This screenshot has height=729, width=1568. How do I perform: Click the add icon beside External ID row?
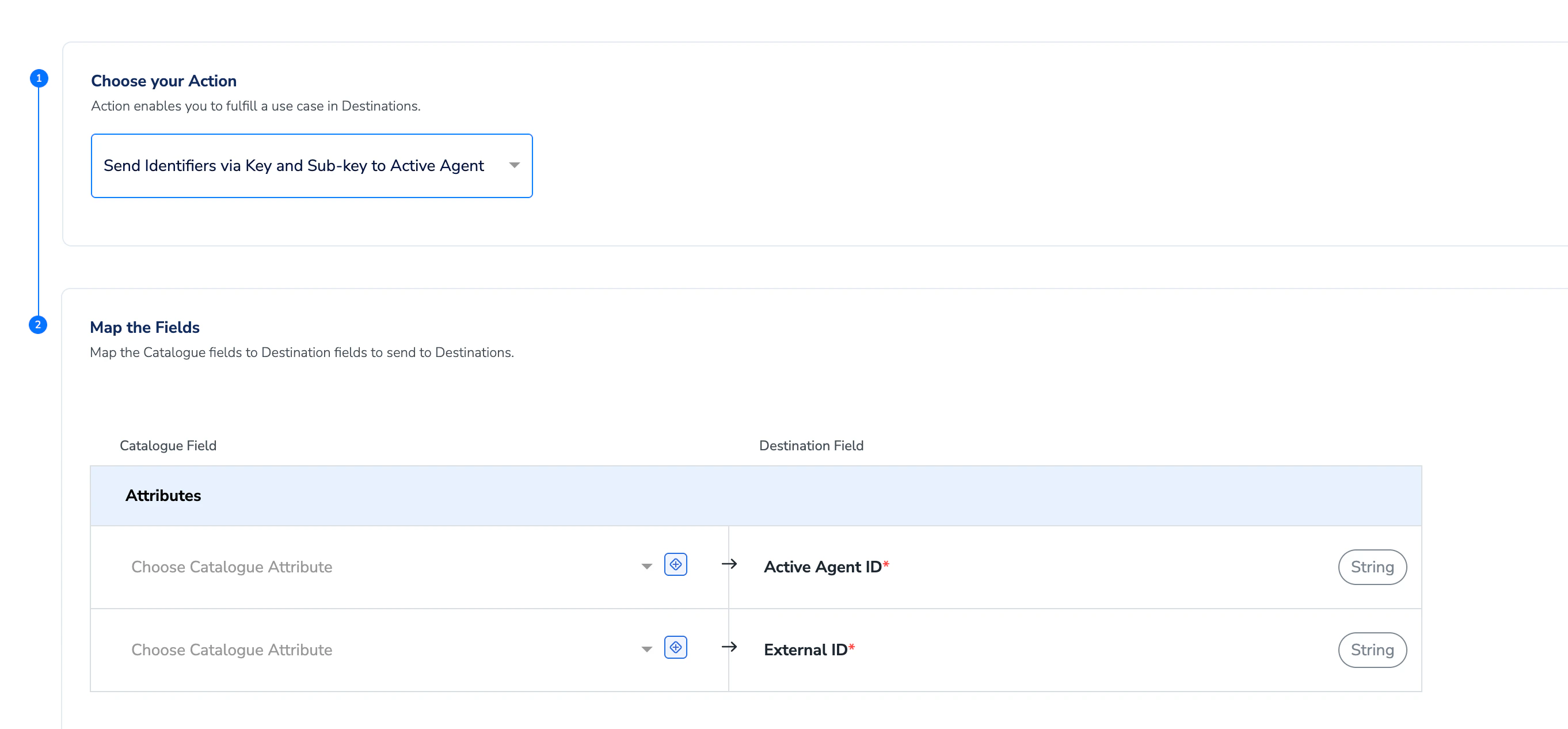675,647
